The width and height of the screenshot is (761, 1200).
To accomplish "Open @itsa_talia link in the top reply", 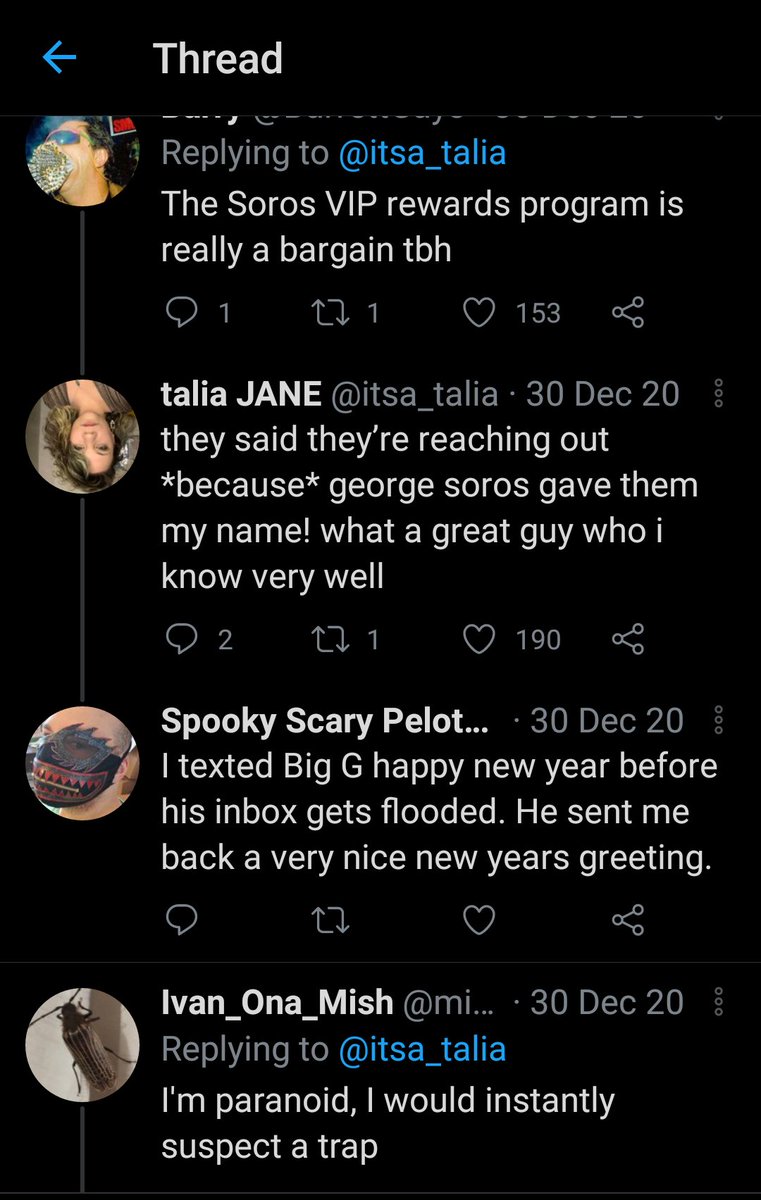I will pos(422,153).
